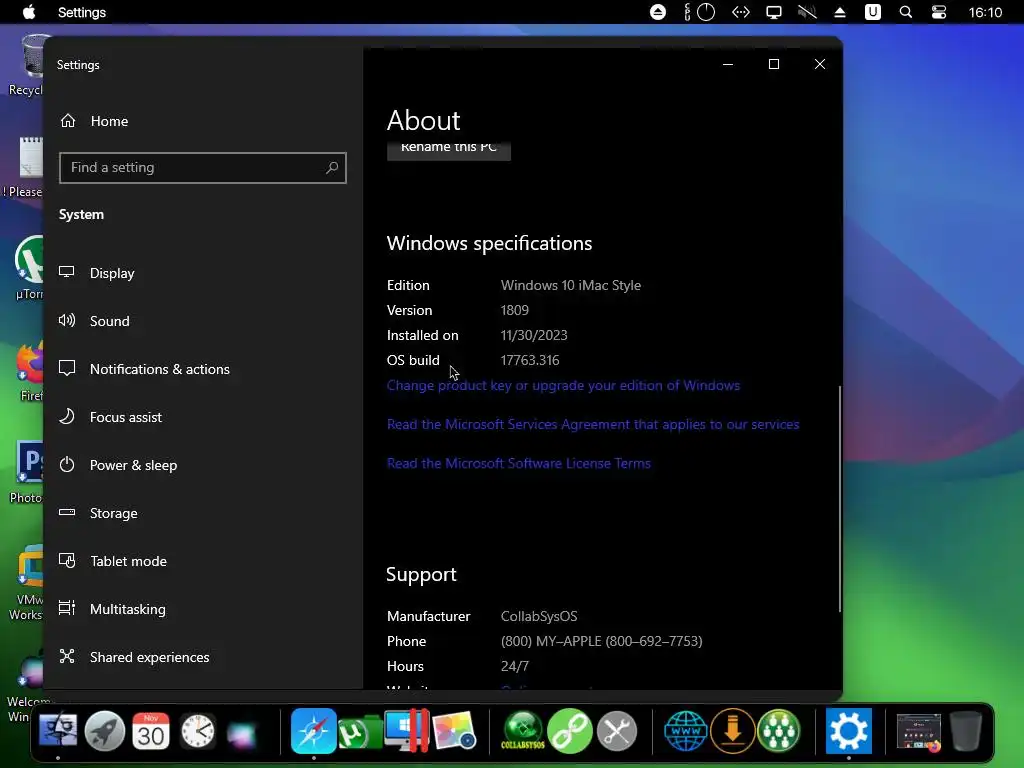Open the Photos preview icon in dock

(x=454, y=731)
